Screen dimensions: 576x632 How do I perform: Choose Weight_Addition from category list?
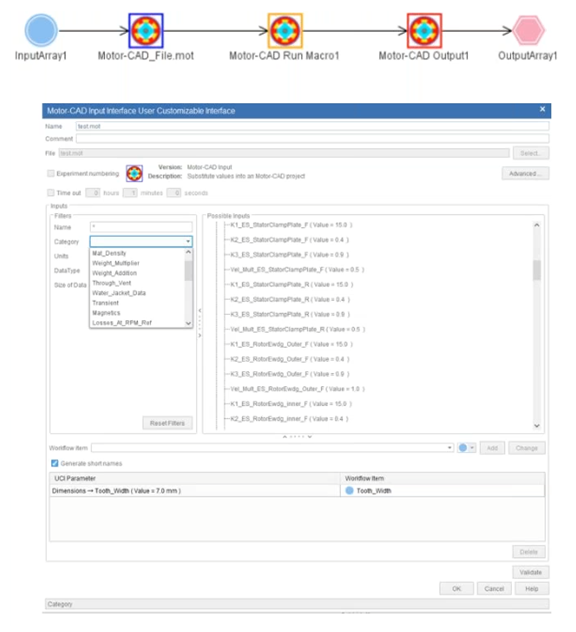[x=114, y=273]
